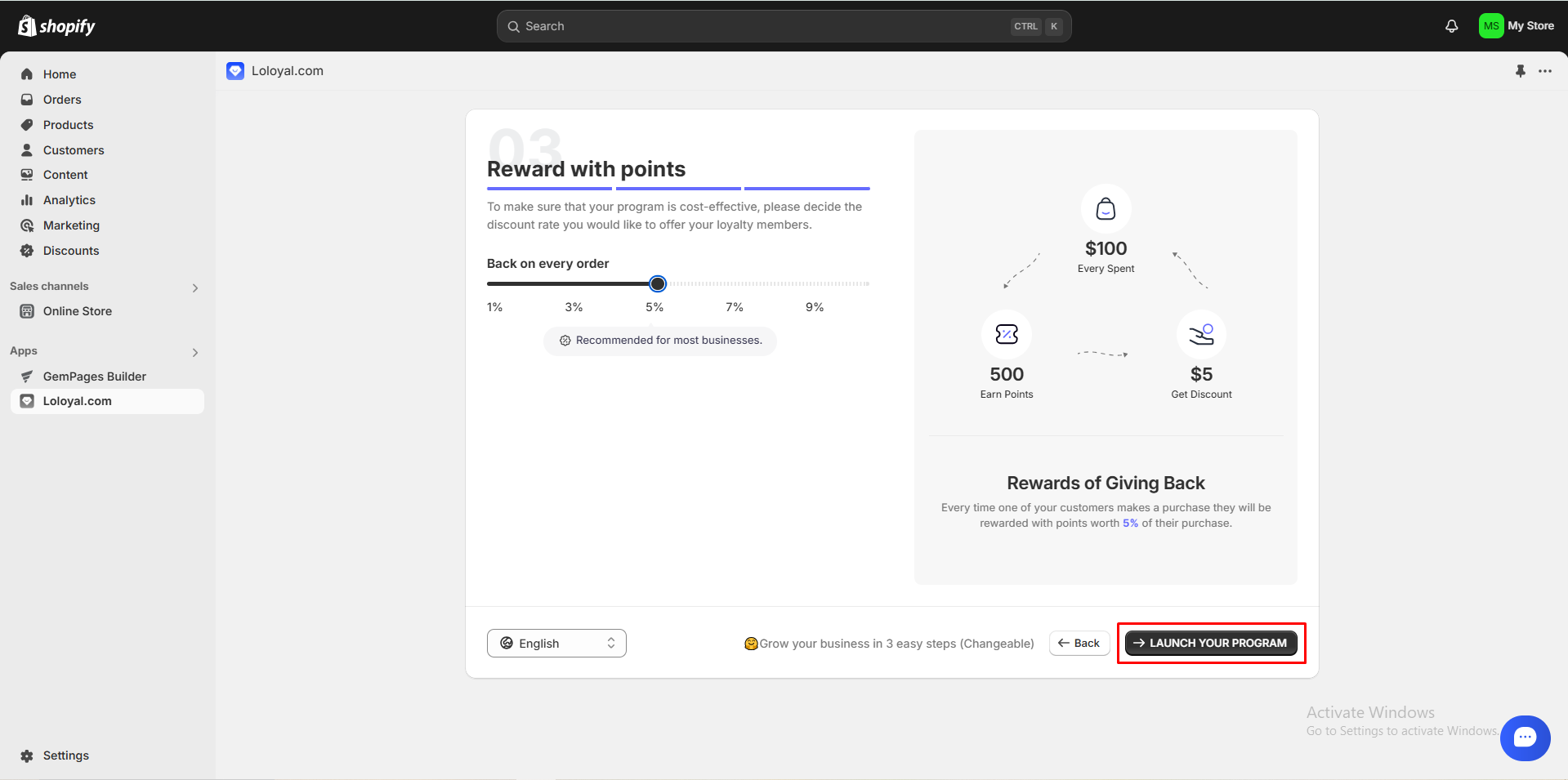Click the Earn Points coupon icon

click(x=1006, y=334)
